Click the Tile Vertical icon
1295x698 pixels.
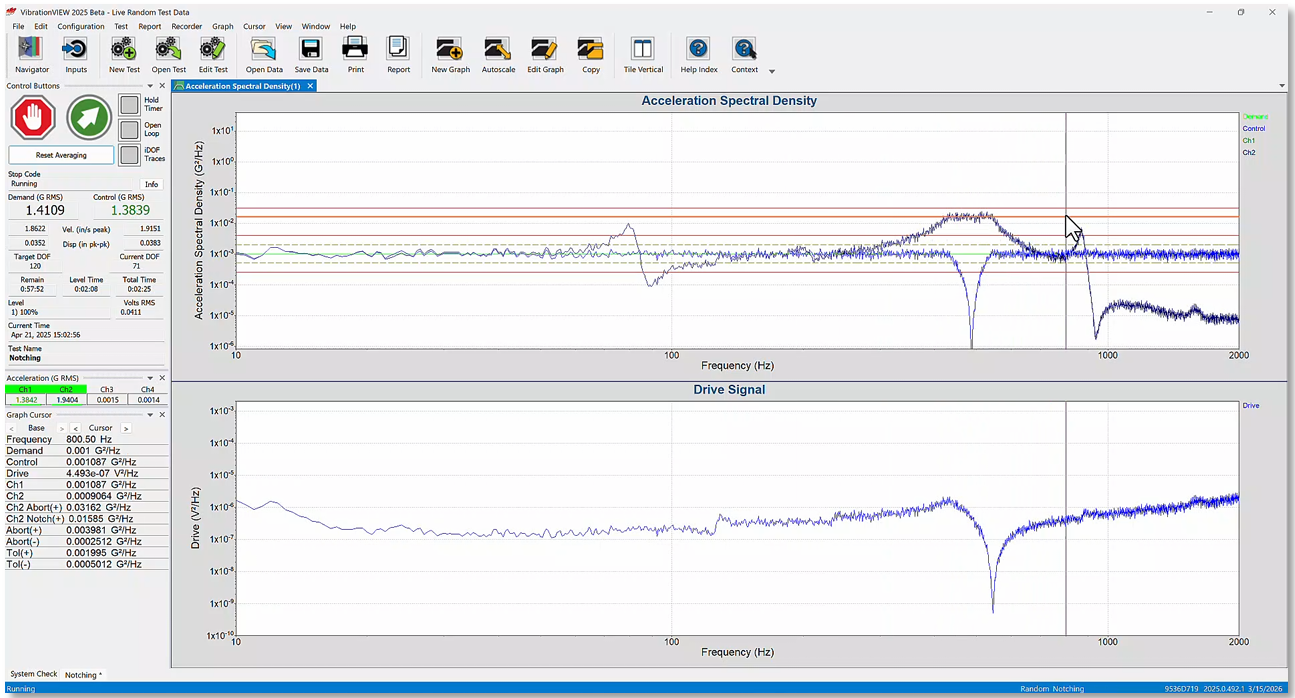click(643, 55)
